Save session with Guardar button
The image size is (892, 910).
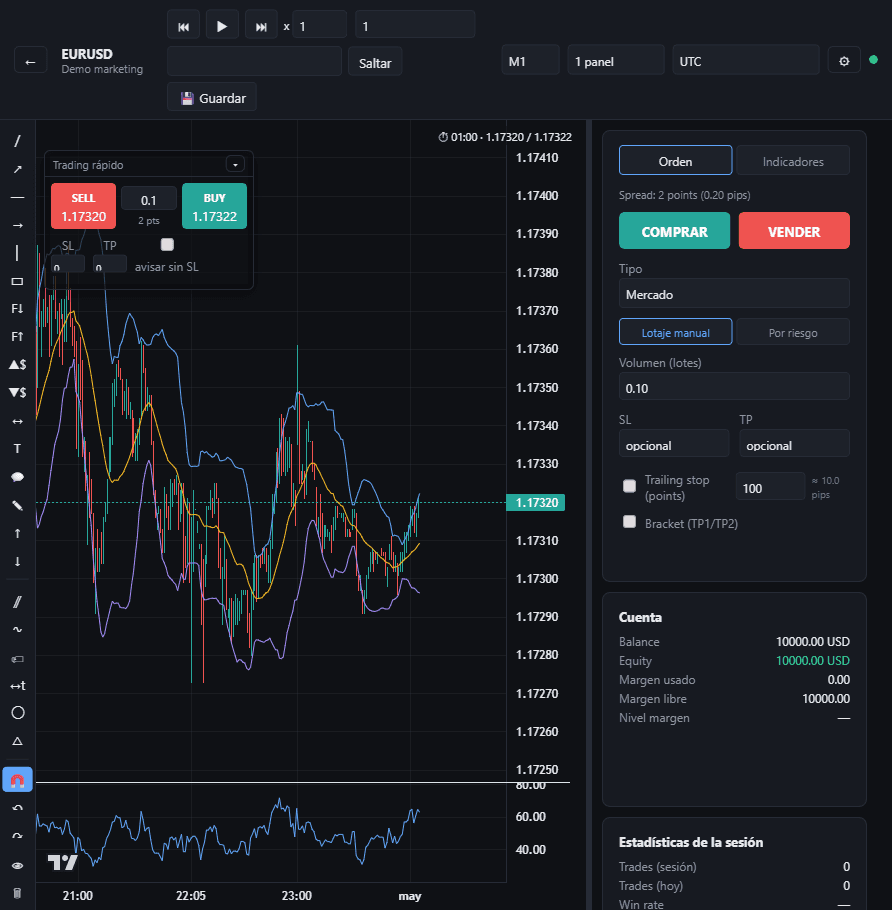212,98
